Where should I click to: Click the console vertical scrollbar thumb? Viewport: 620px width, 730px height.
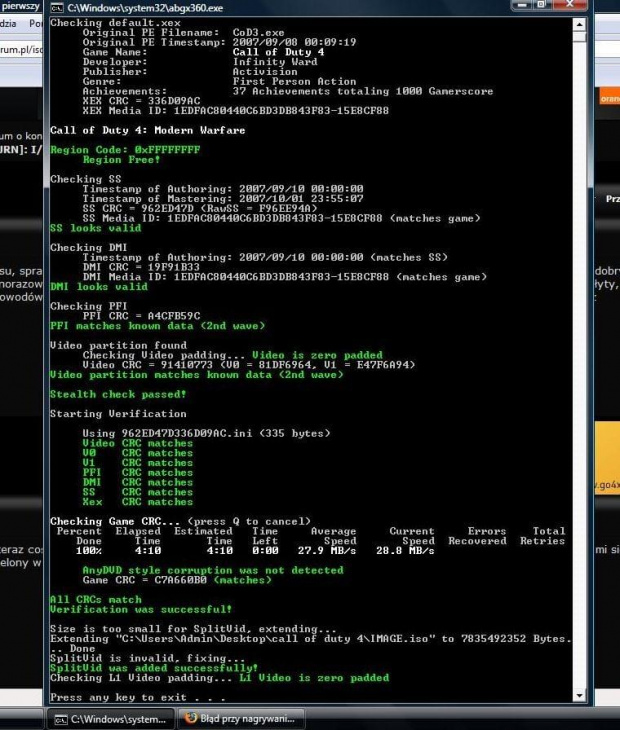tap(580, 37)
